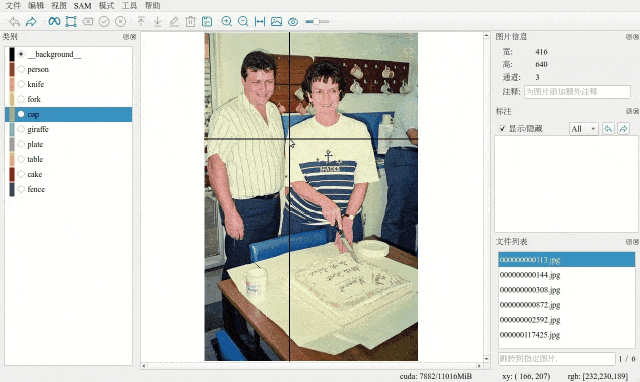
Task: Click the canvas horizontal scrollbar right arrow
Action: tap(479, 366)
